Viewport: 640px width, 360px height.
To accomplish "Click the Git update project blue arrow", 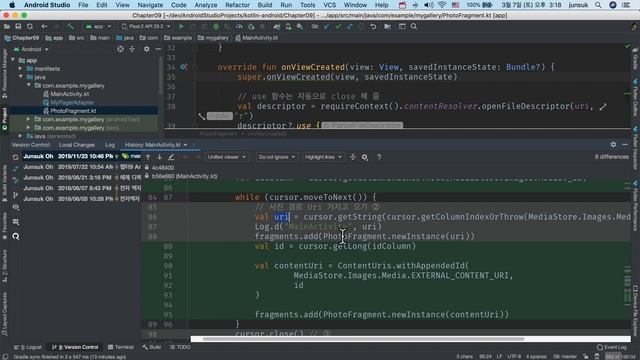I will click(327, 27).
